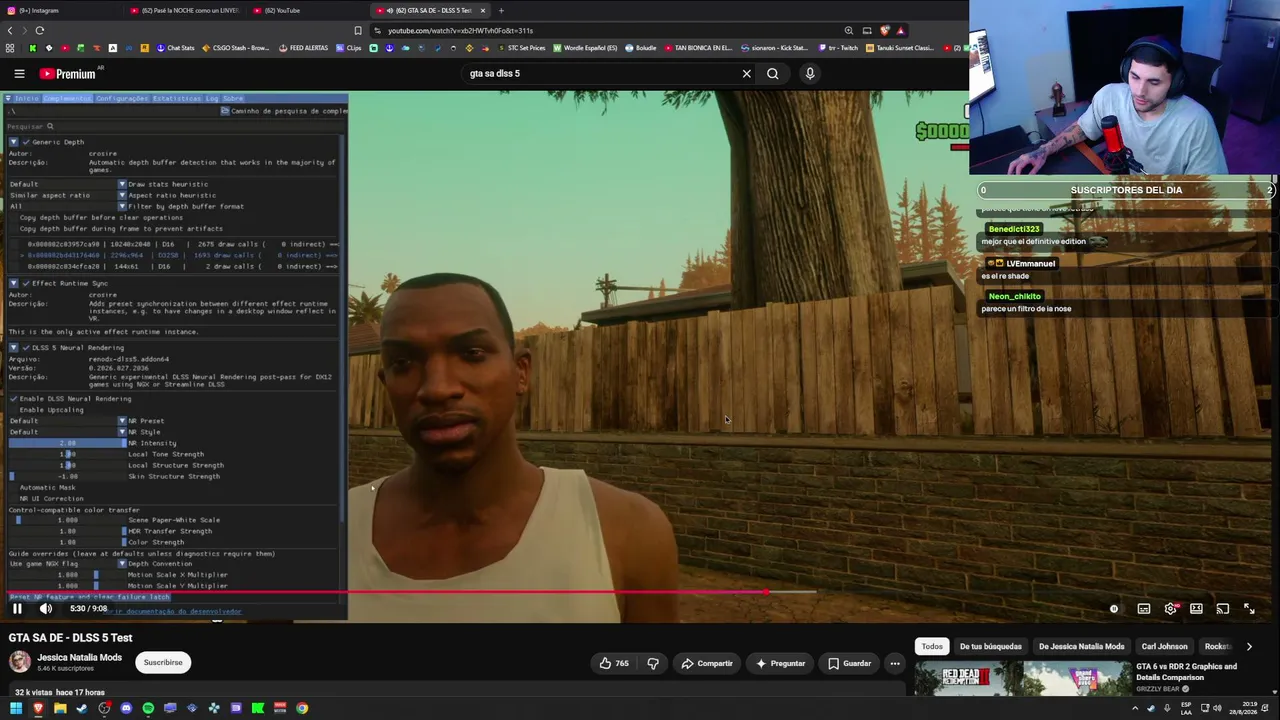
Task: Disable Enable DLSS Neural Rendering option
Action: (x=14, y=398)
